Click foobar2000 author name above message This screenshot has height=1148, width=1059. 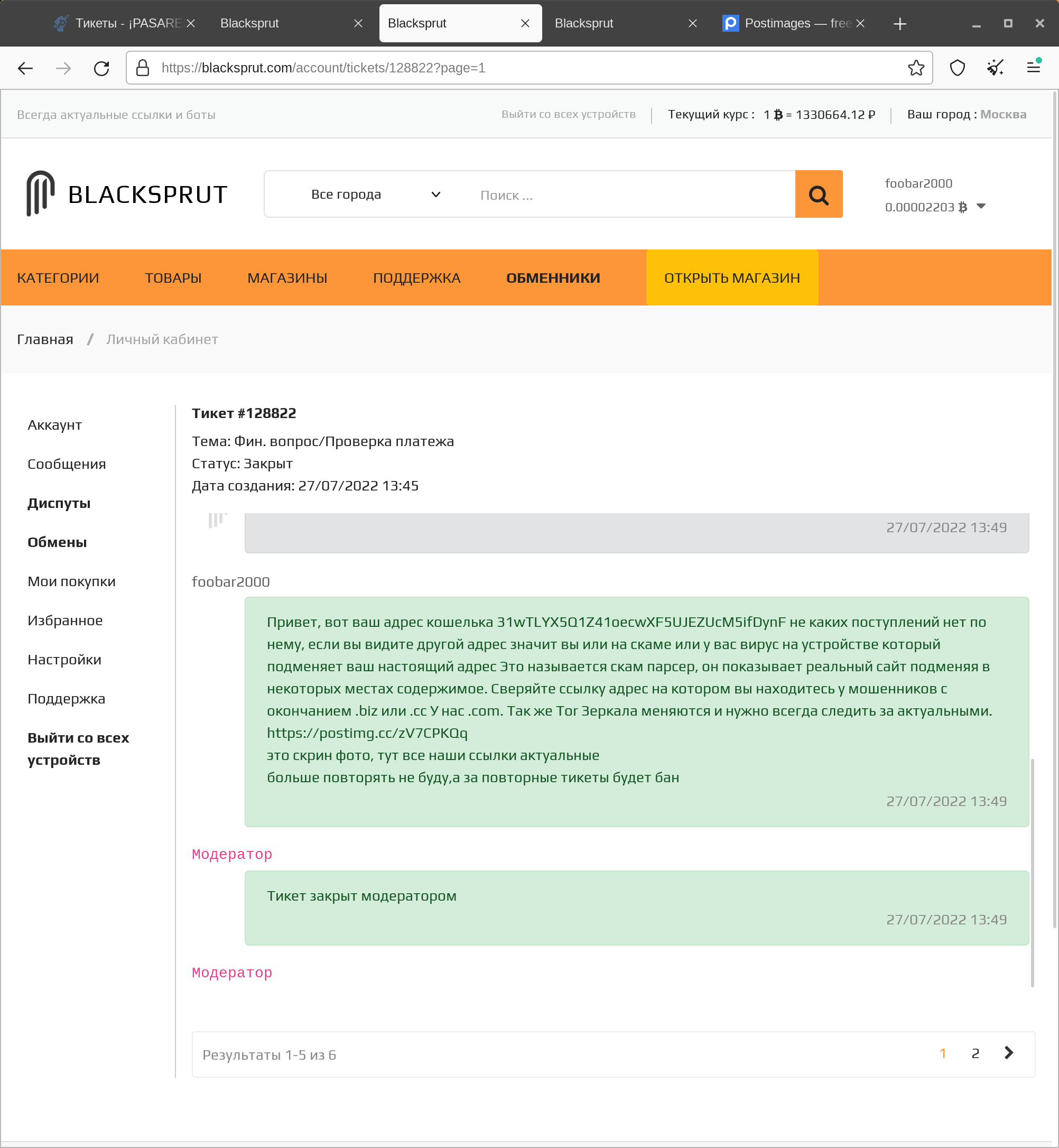(230, 582)
